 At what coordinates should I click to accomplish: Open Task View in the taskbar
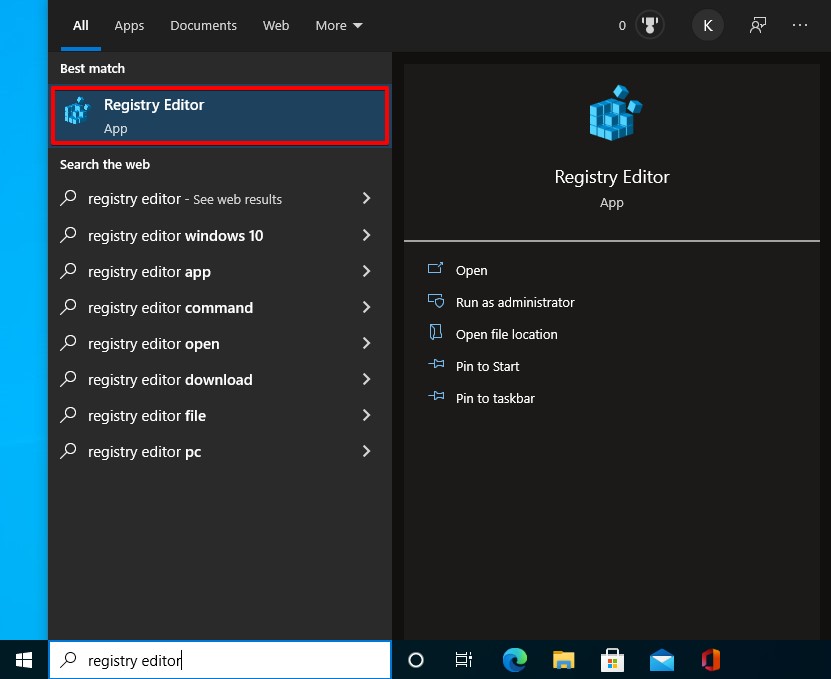464,660
